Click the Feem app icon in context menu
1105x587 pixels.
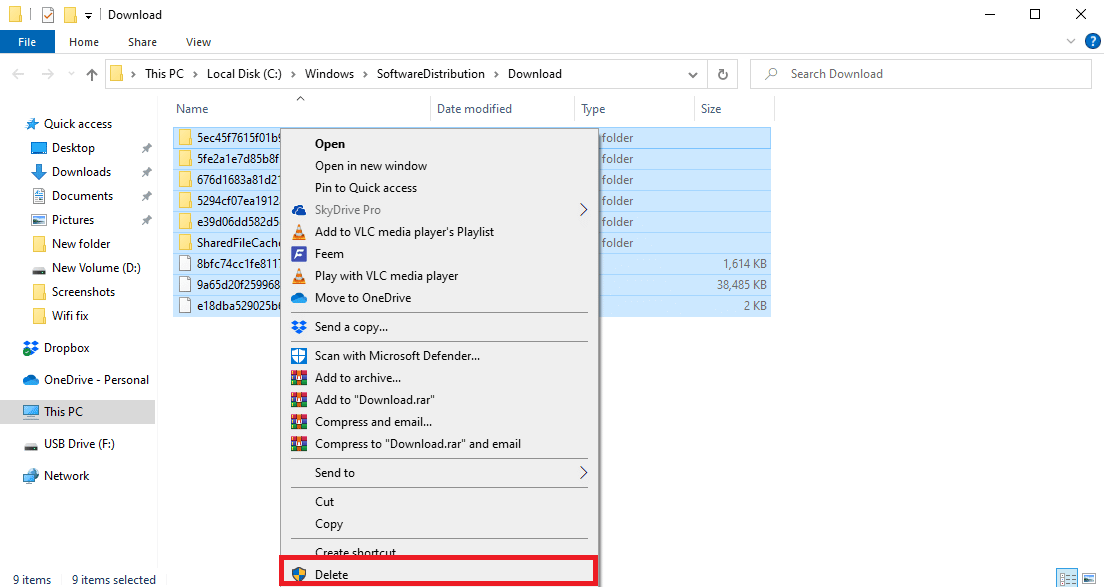tap(298, 254)
